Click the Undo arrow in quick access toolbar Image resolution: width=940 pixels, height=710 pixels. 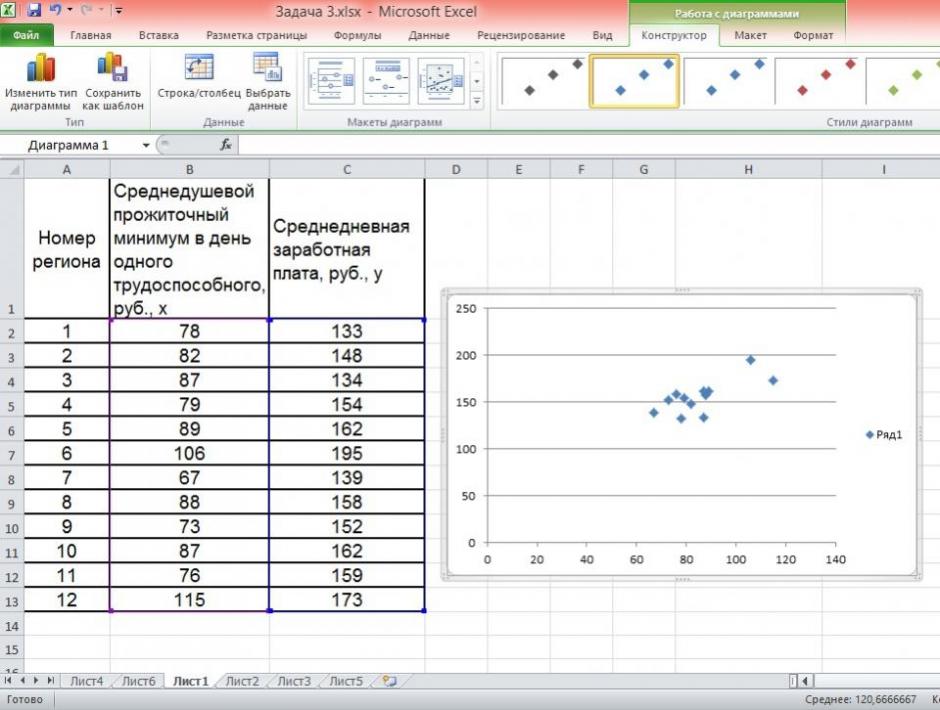point(56,11)
